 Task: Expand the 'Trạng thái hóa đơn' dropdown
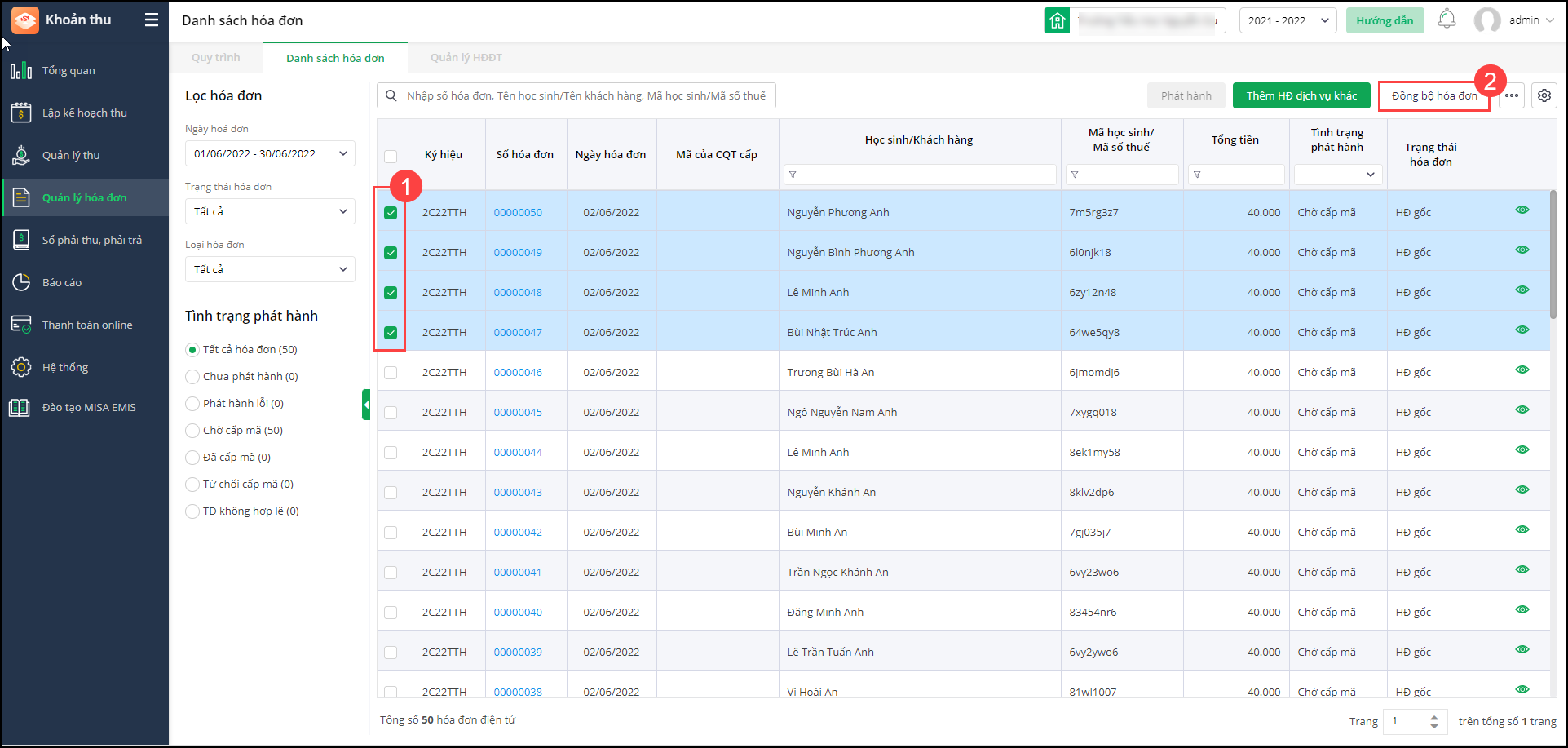pyautogui.click(x=270, y=211)
